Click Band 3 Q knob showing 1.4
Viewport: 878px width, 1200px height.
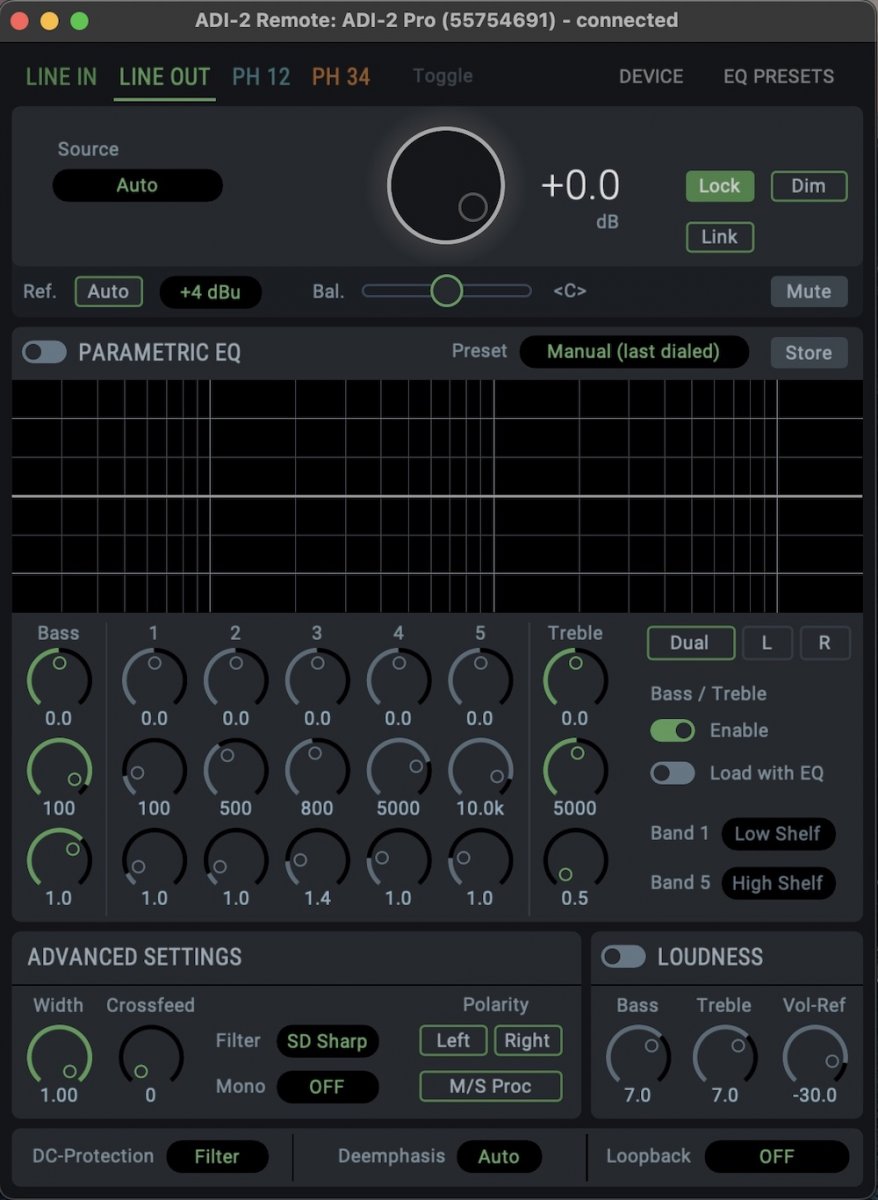pos(317,860)
